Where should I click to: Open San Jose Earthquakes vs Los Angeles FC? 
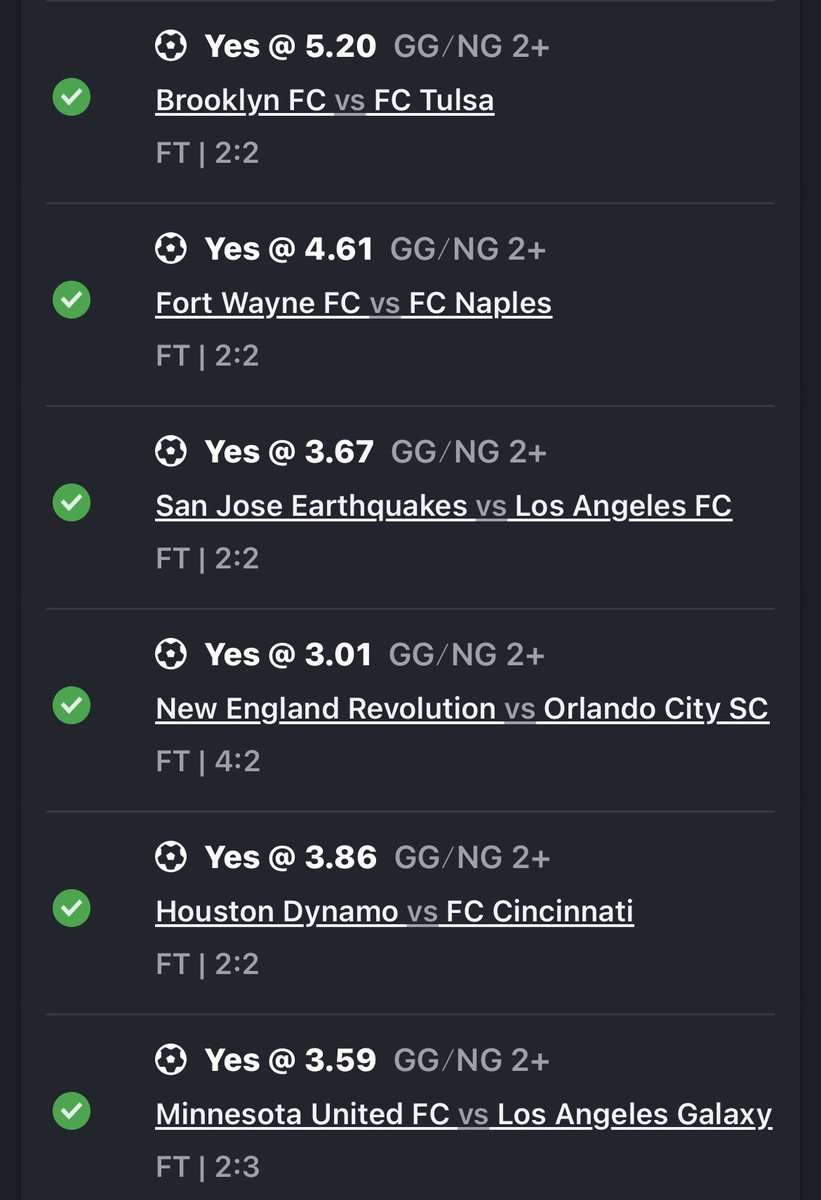tap(444, 506)
